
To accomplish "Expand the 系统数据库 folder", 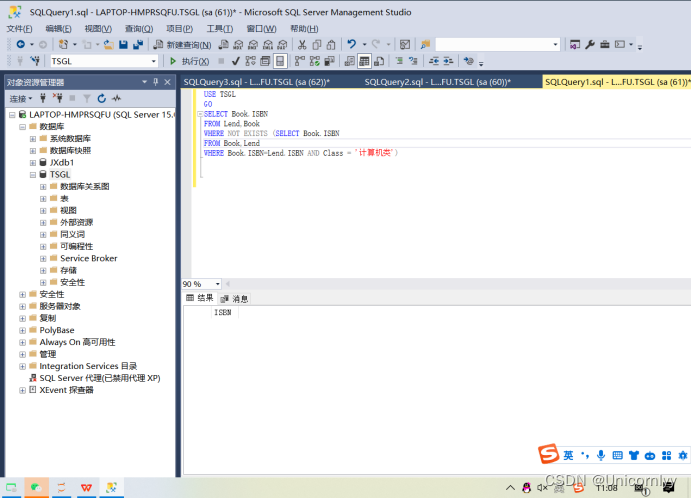I will 33,139.
